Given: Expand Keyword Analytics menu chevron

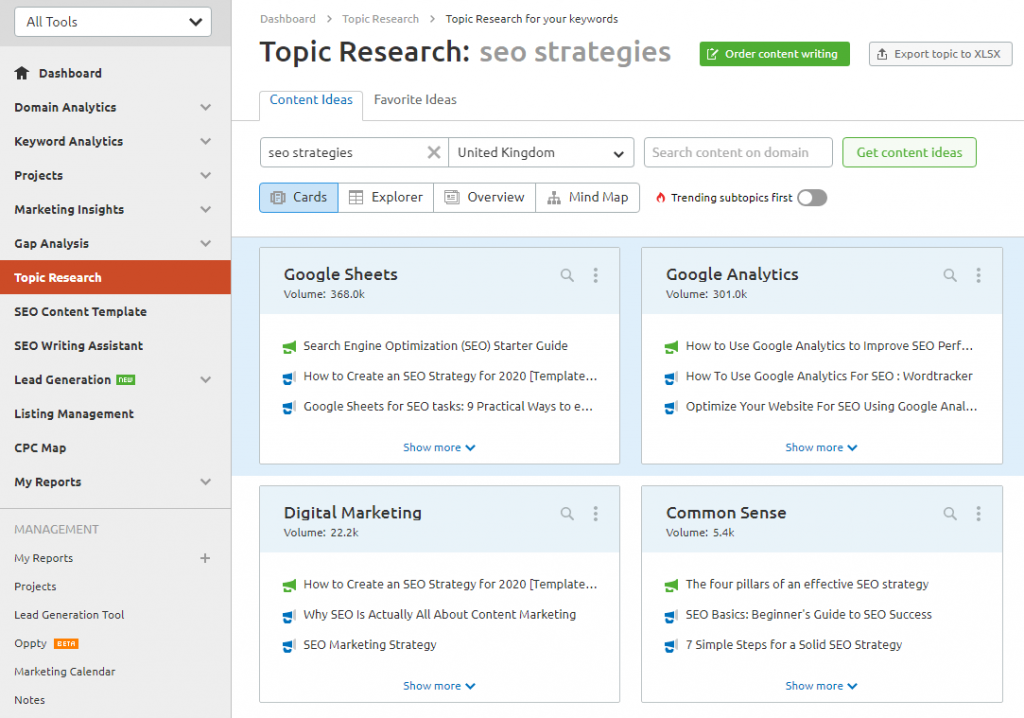Looking at the screenshot, I should coord(206,141).
